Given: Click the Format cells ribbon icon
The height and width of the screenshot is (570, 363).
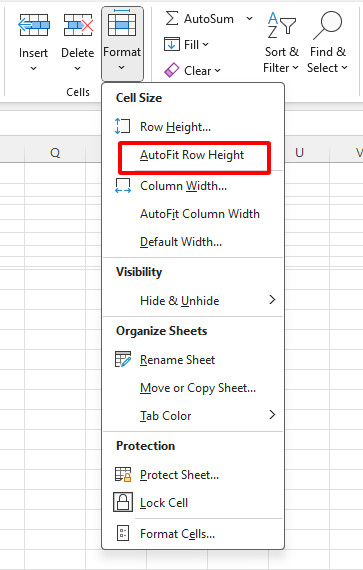Looking at the screenshot, I should (x=122, y=23).
